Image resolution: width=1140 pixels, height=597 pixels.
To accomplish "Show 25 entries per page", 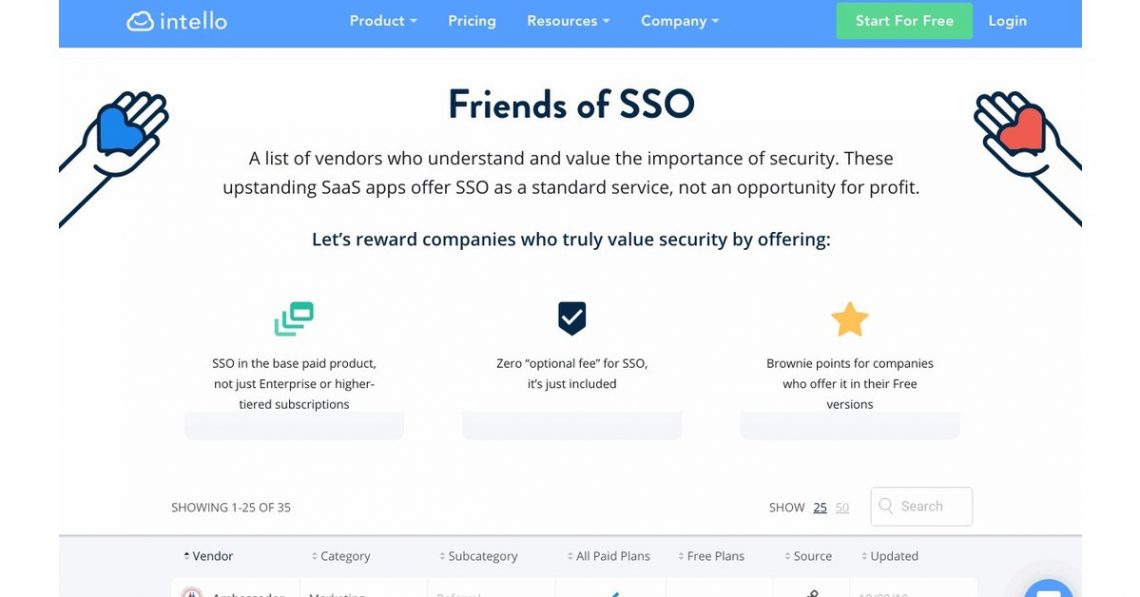I will click(820, 507).
